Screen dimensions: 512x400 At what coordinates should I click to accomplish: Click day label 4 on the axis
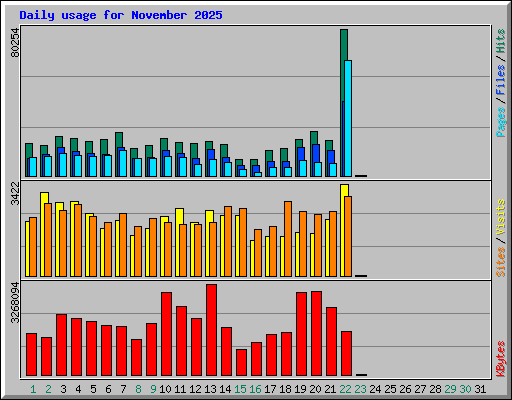click(78, 389)
